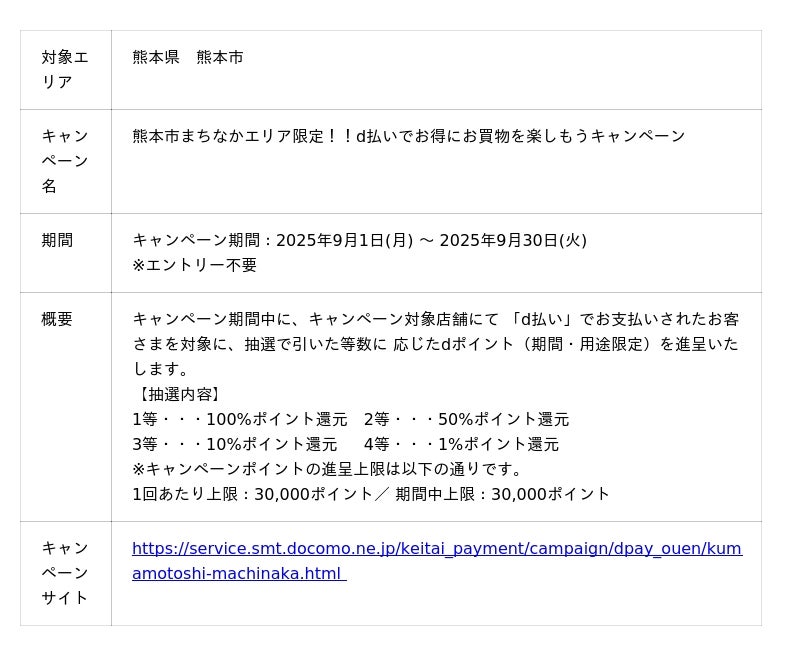Image resolution: width=800 pixels, height=656 pixels.
Task: Click the 対象エリア header cell
Action: 65,70
